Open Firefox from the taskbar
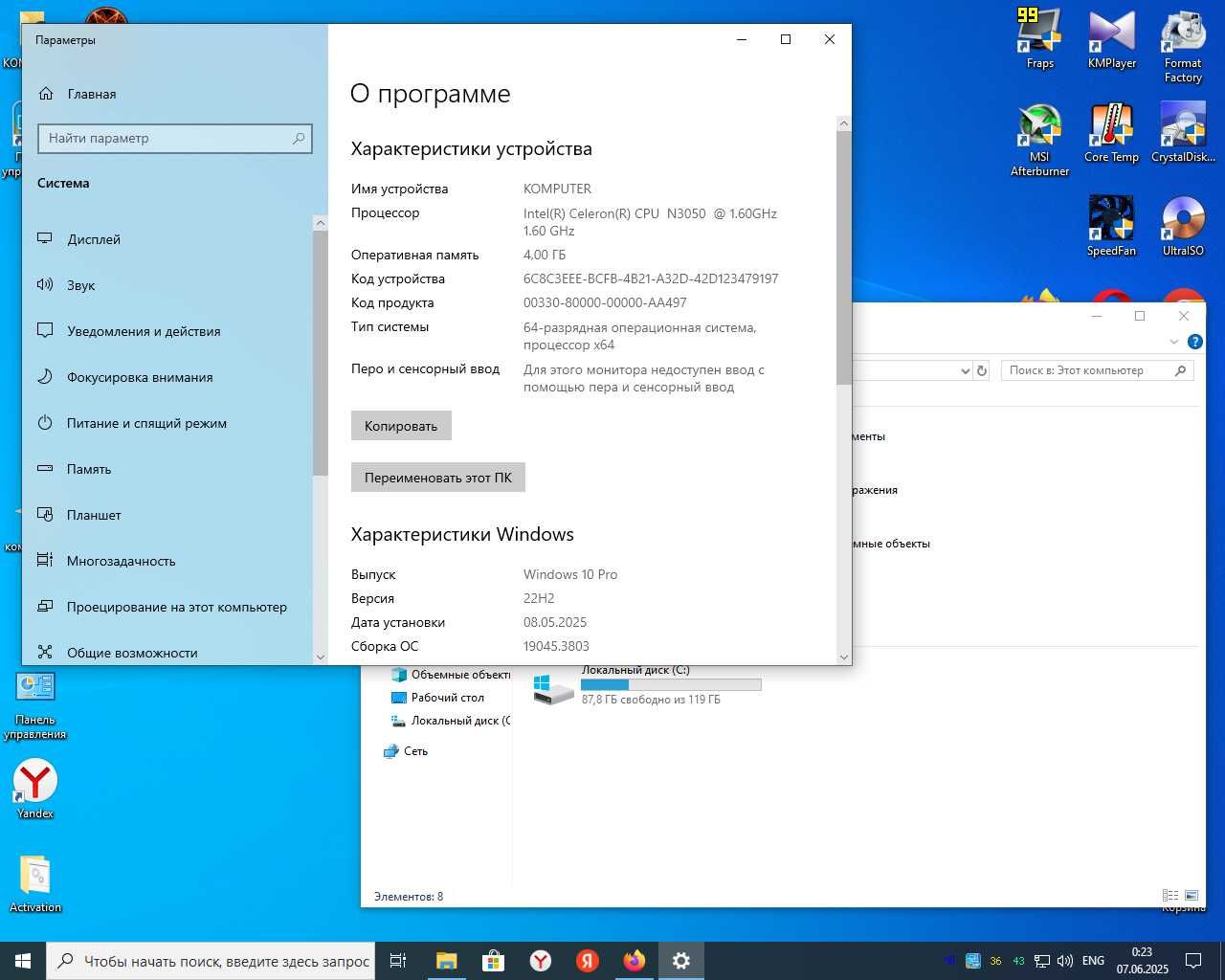 pyautogui.click(x=635, y=961)
